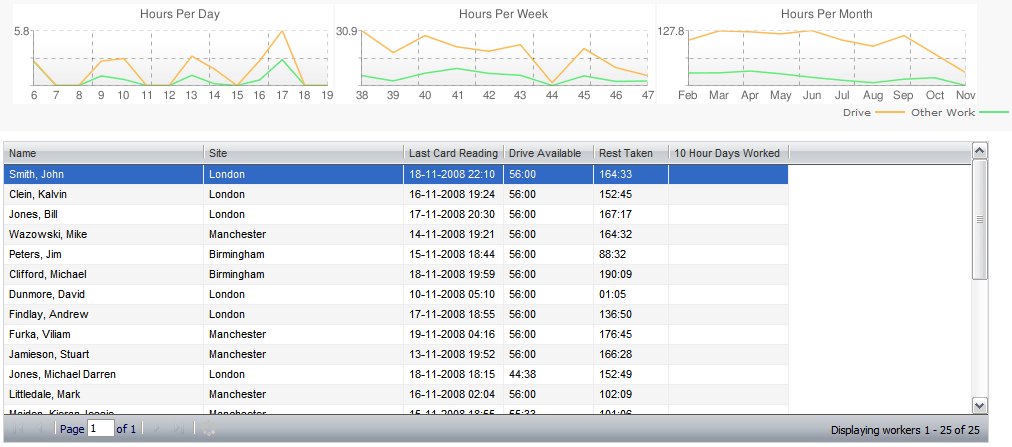This screenshot has width=1012, height=447.
Task: Click the scroll up arrow of the table
Action: [980, 150]
